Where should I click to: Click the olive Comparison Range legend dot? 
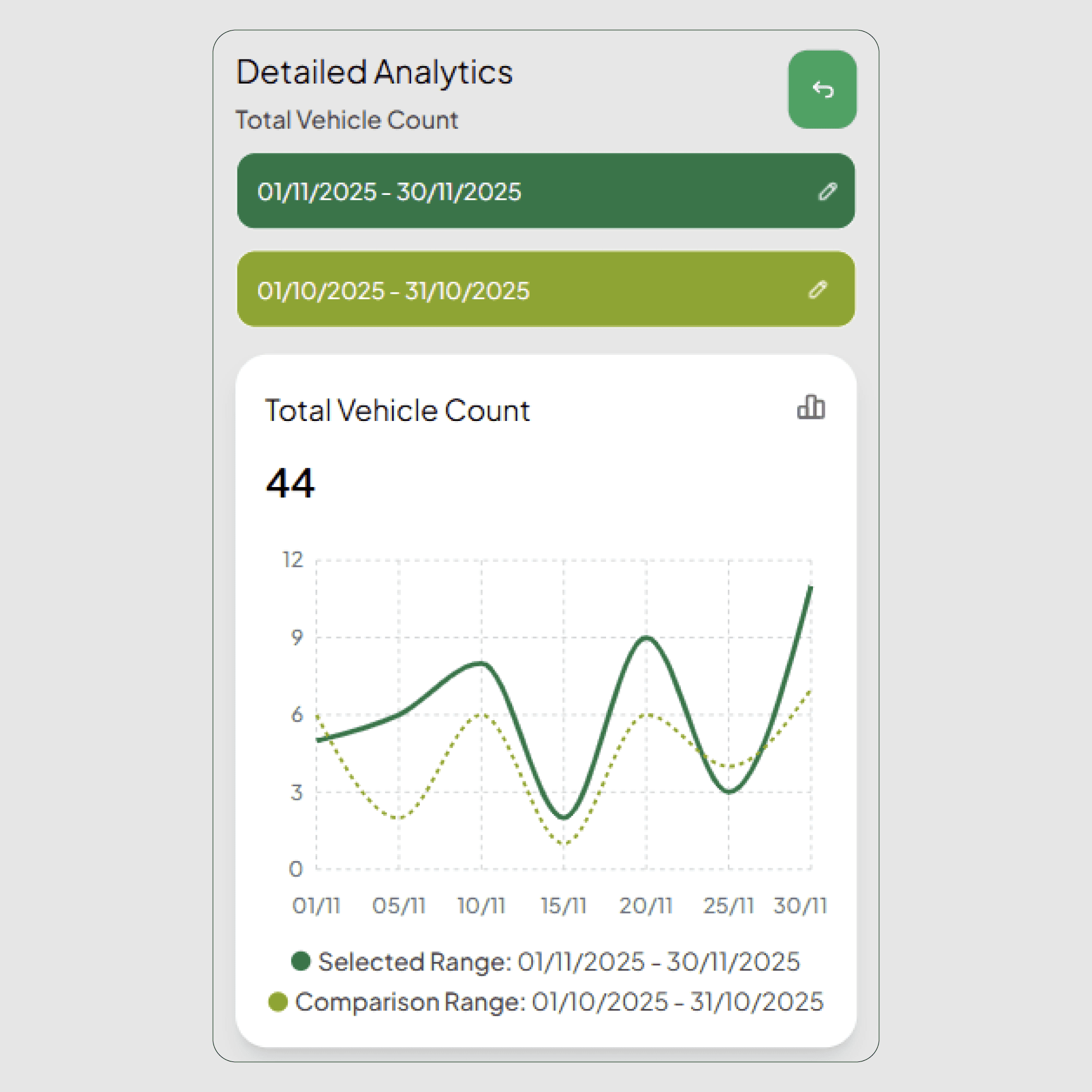pyautogui.click(x=277, y=1001)
